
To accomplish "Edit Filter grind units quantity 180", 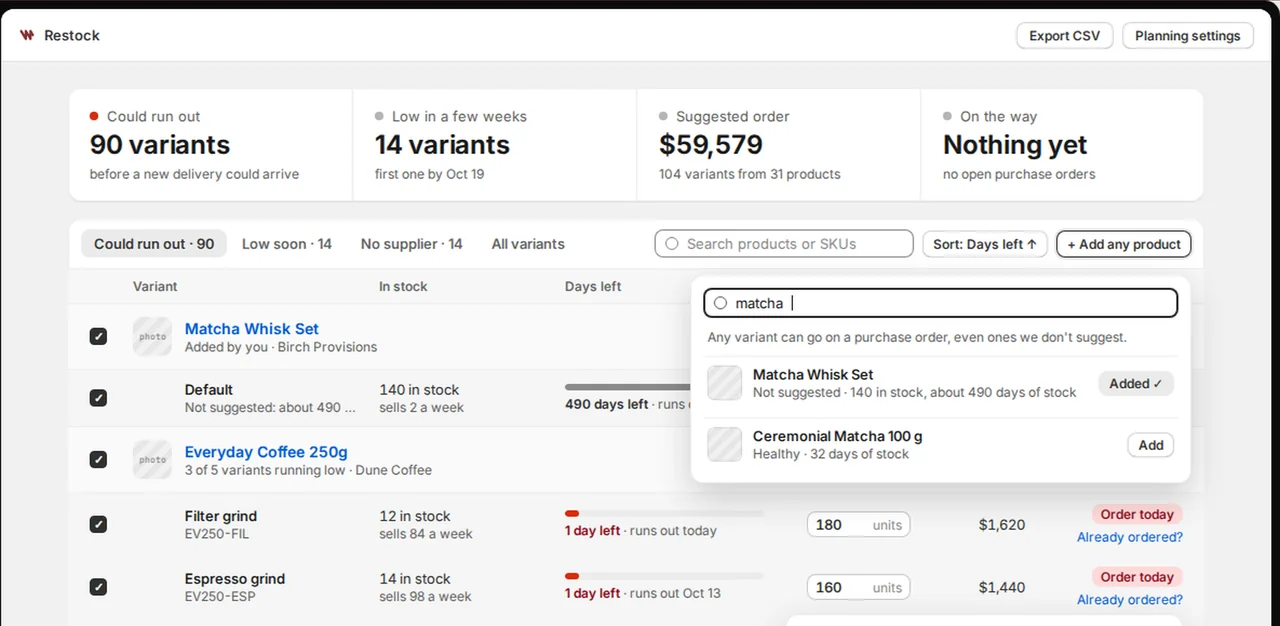I will point(858,525).
